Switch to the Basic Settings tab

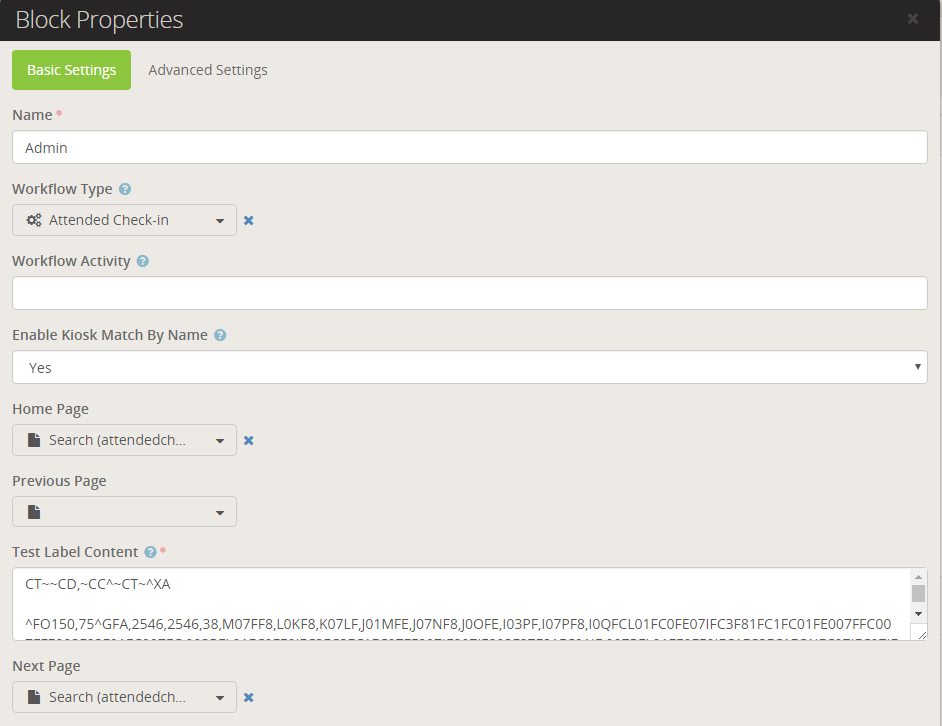71,70
